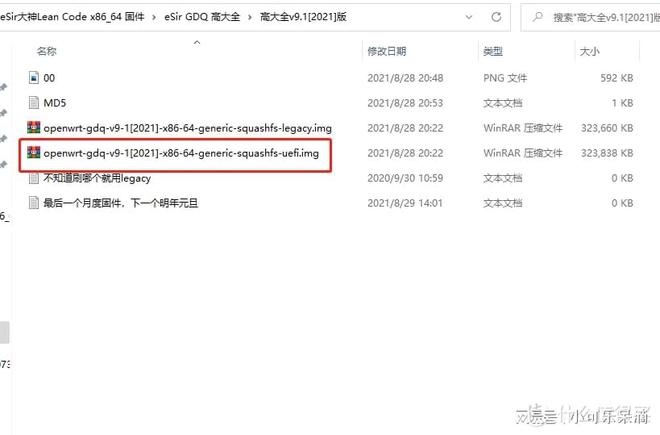Sort by 修改日期 column header
The width and height of the screenshot is (660, 435).
pyautogui.click(x=387, y=51)
